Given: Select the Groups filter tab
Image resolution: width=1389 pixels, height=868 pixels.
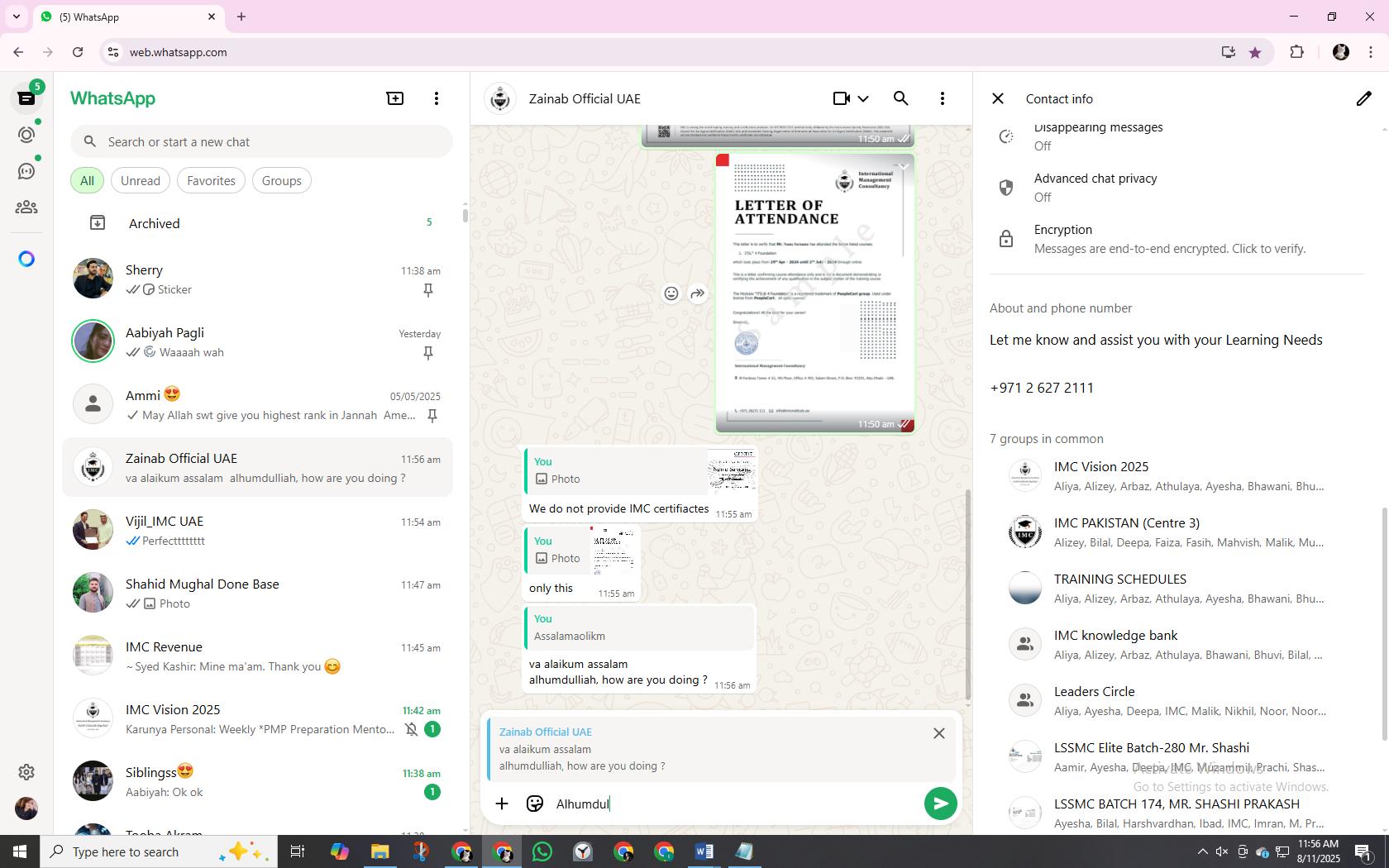Looking at the screenshot, I should pos(282,180).
